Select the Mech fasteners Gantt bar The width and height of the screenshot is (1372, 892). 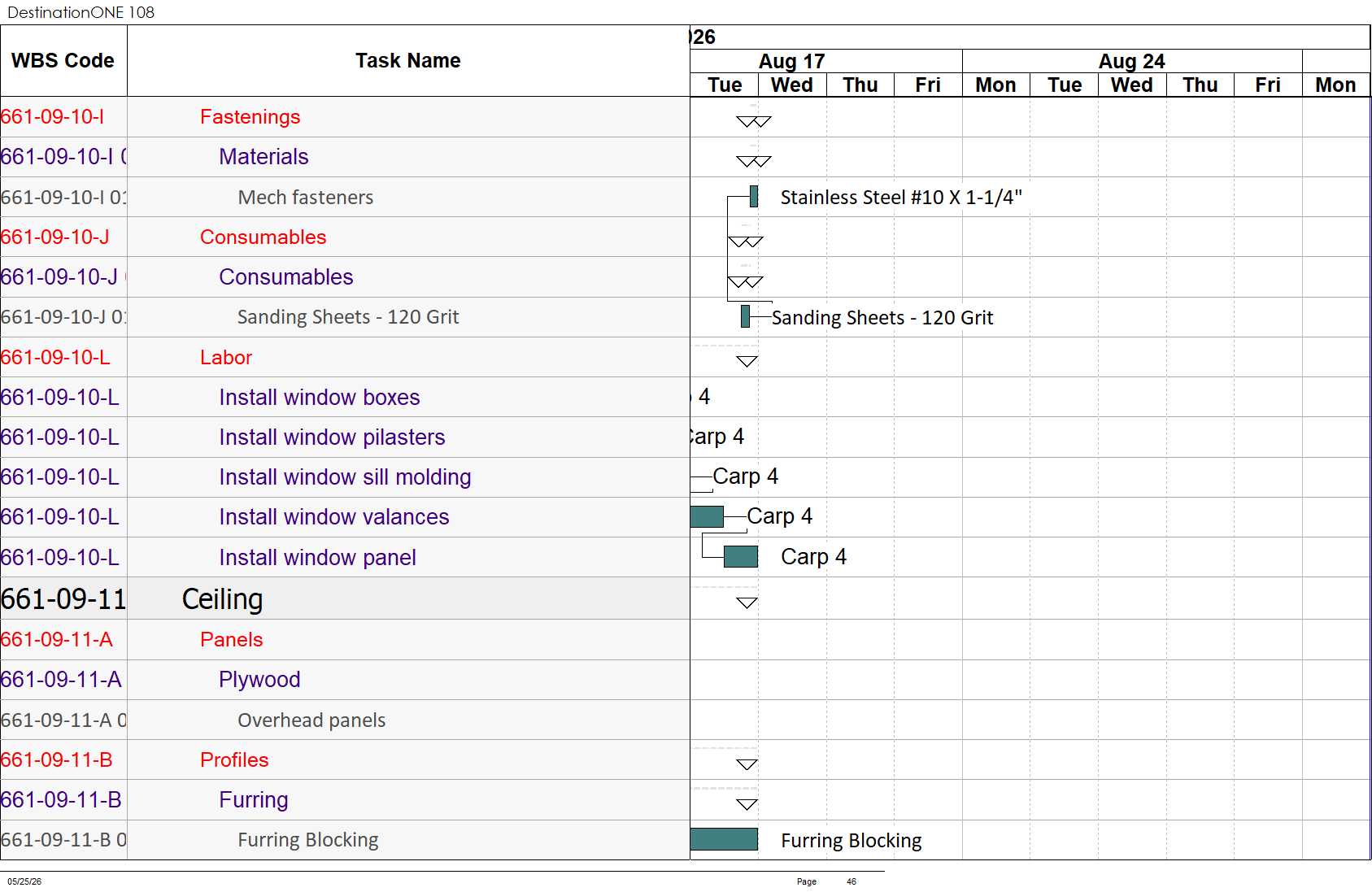(754, 197)
